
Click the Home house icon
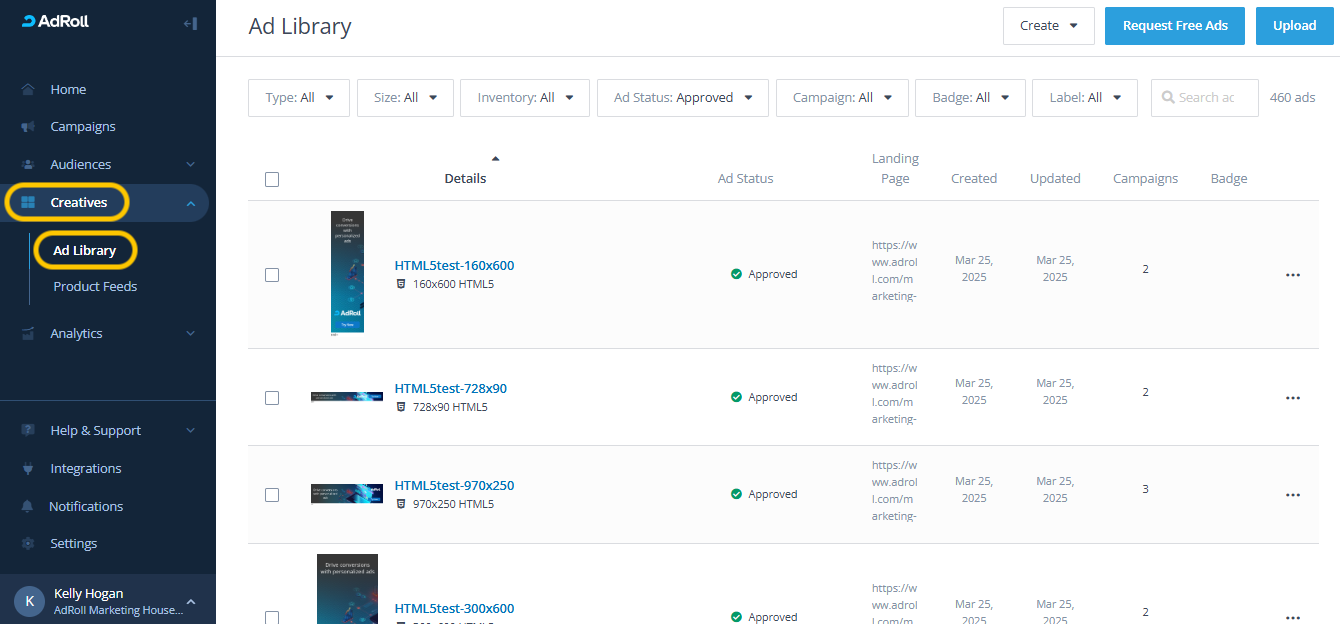[28, 89]
